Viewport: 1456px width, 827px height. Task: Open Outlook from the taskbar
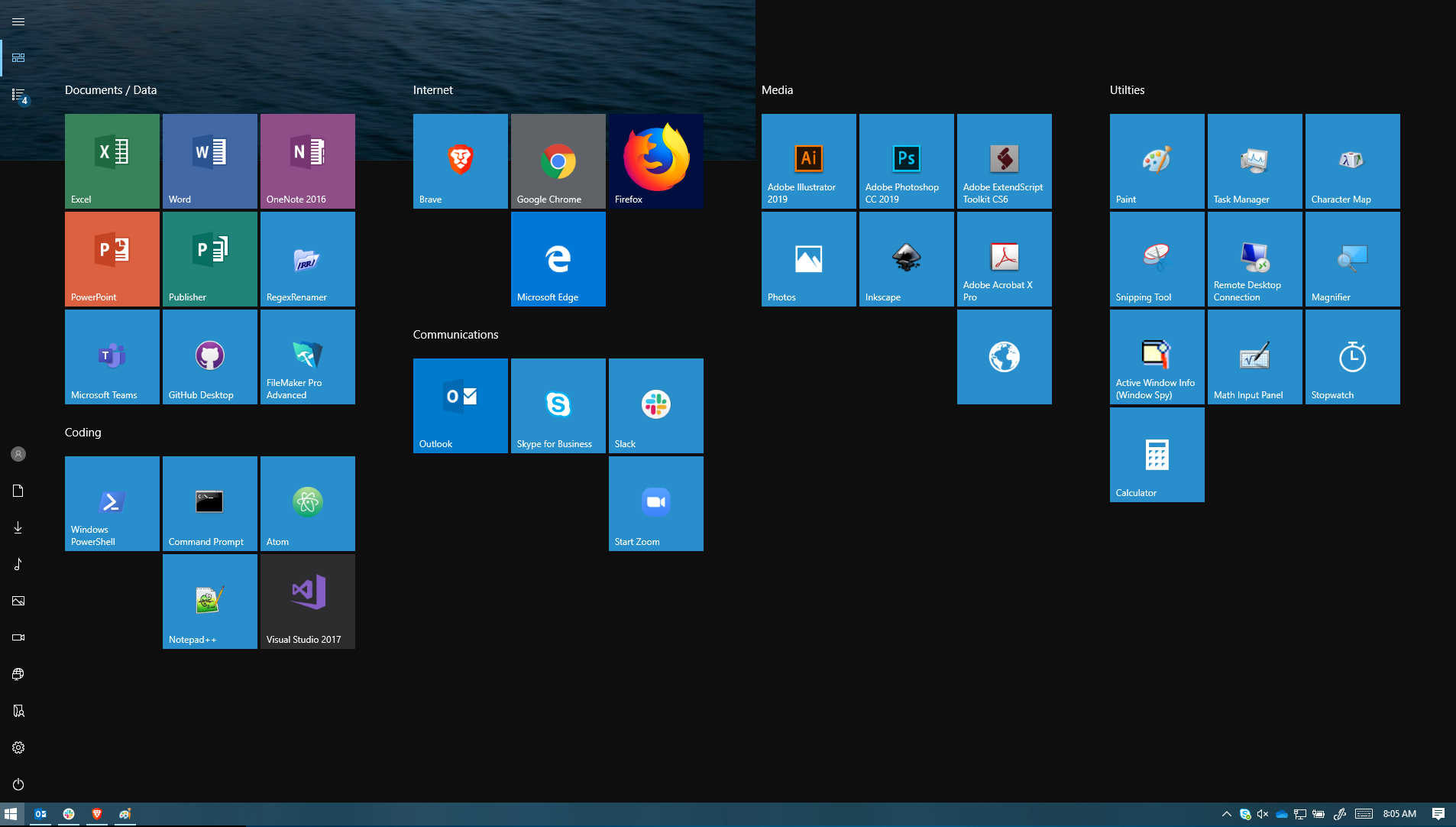coord(41,814)
